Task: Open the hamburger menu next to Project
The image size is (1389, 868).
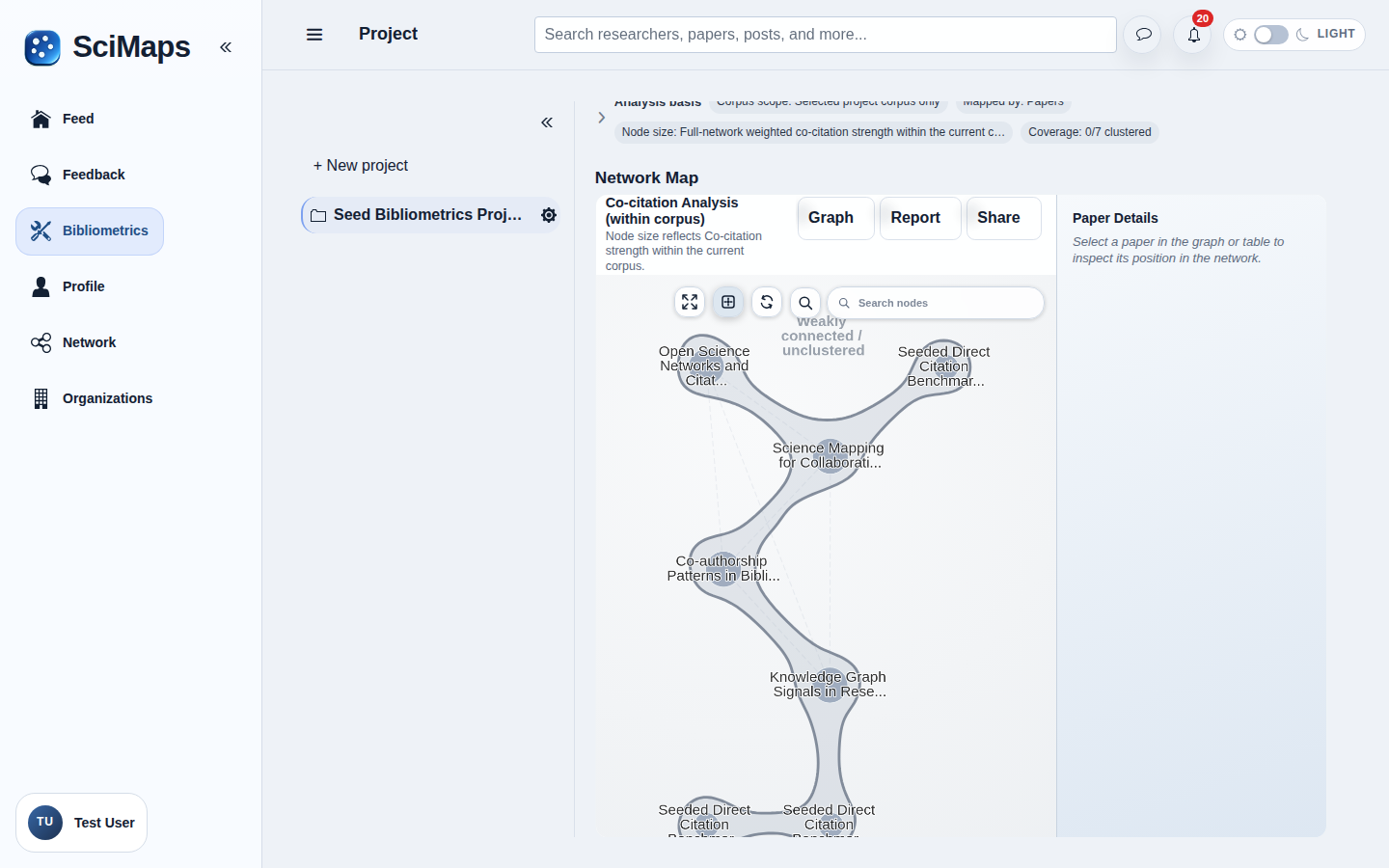Action: 314,35
